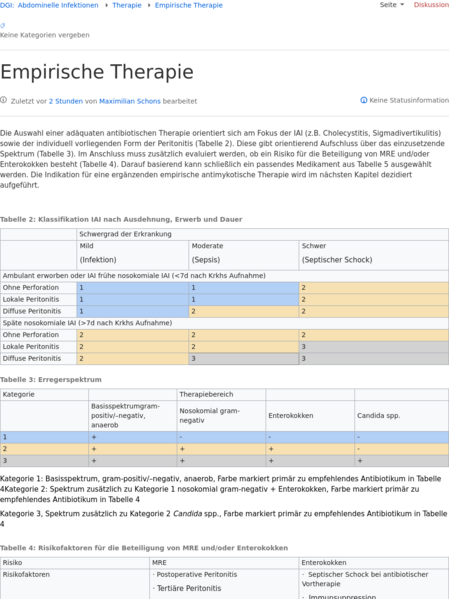Open the Empirische Therapie breadcrumb link
The height and width of the screenshot is (599, 449).
[189, 5]
